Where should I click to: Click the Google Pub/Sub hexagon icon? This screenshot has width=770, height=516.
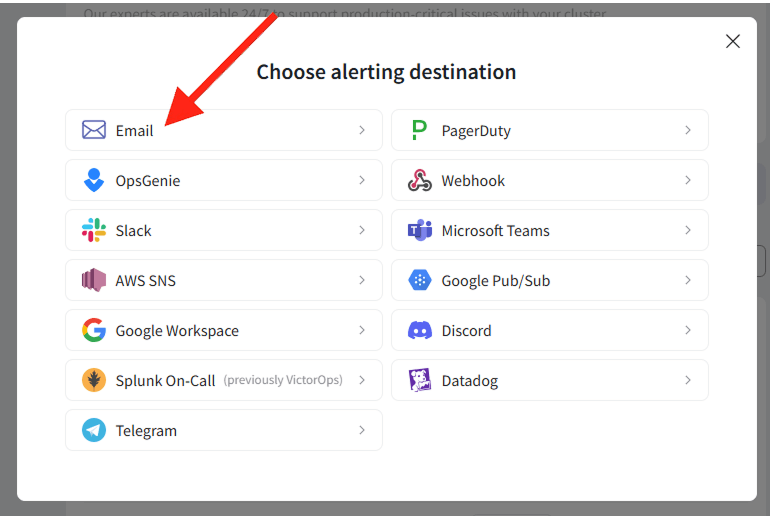[x=420, y=280]
